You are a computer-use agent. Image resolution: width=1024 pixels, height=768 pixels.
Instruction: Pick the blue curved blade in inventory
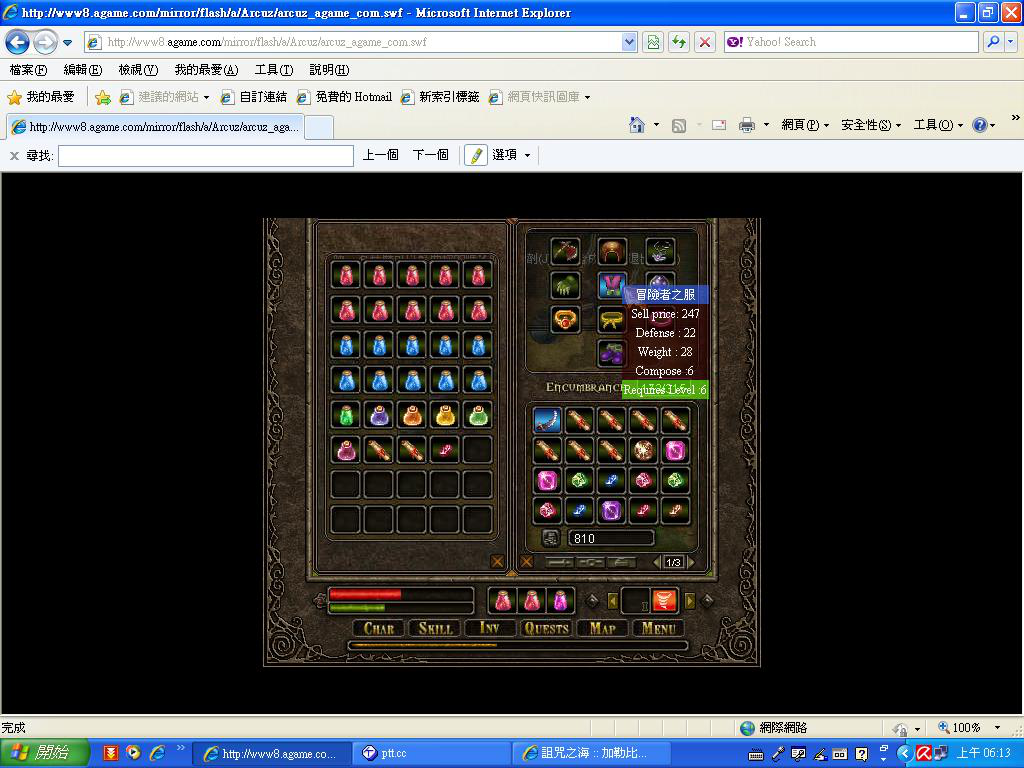547,420
